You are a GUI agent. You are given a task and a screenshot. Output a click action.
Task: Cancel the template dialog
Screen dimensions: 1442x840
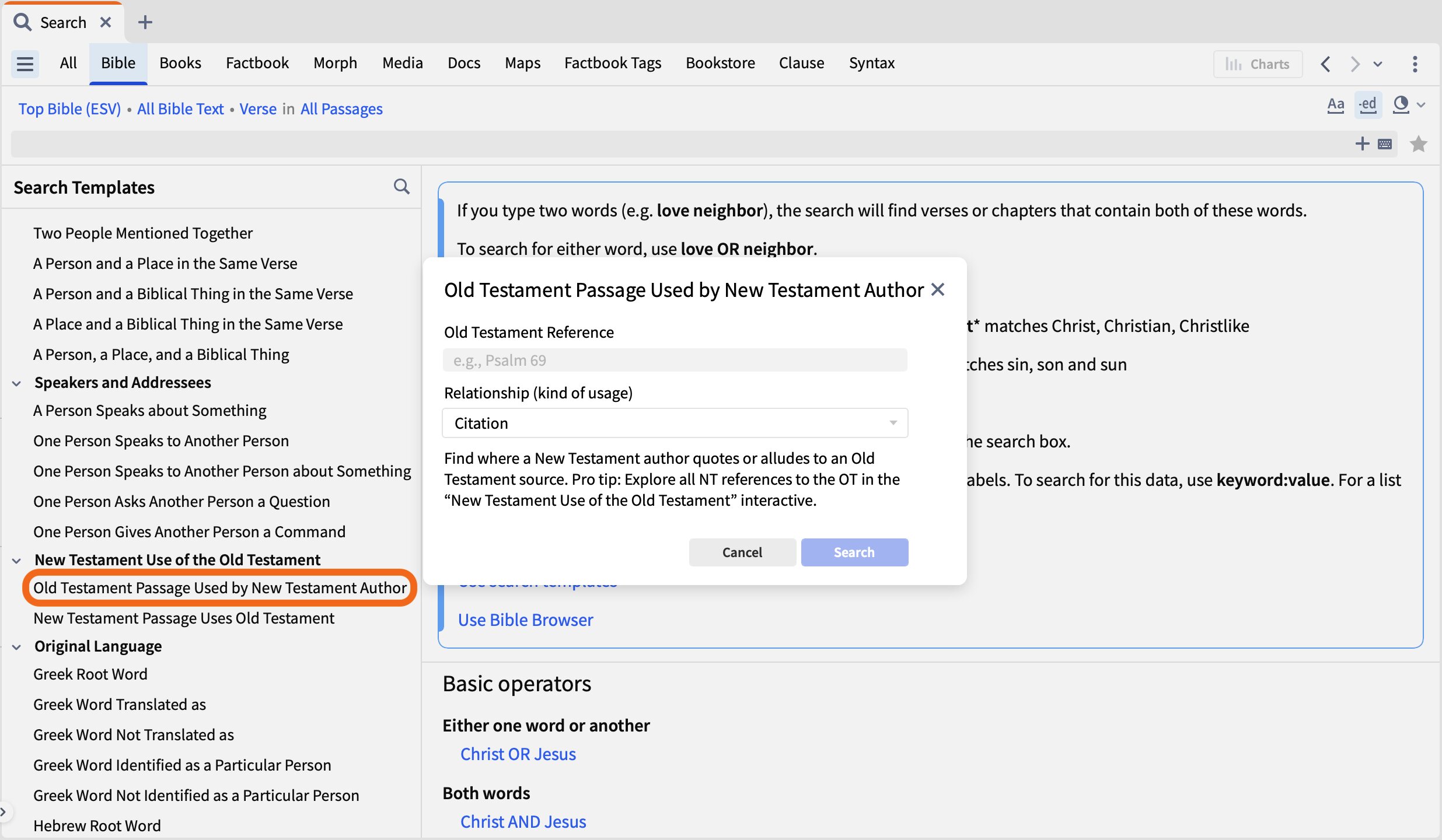click(742, 552)
